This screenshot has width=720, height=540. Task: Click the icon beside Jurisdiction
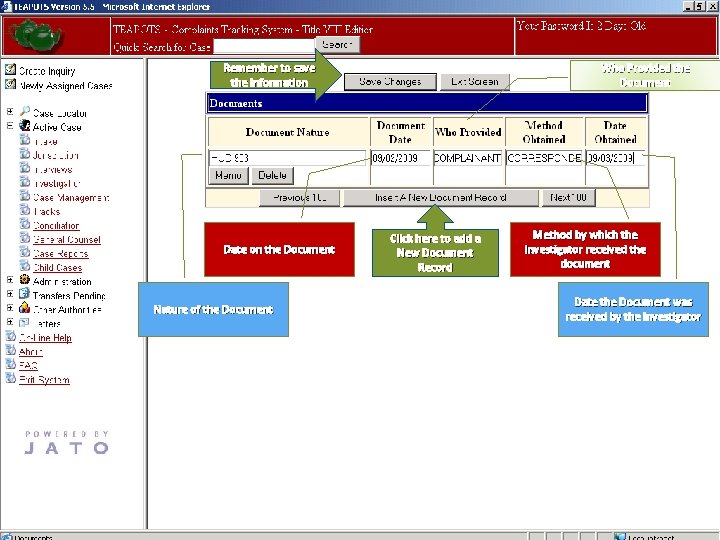click(x=25, y=154)
